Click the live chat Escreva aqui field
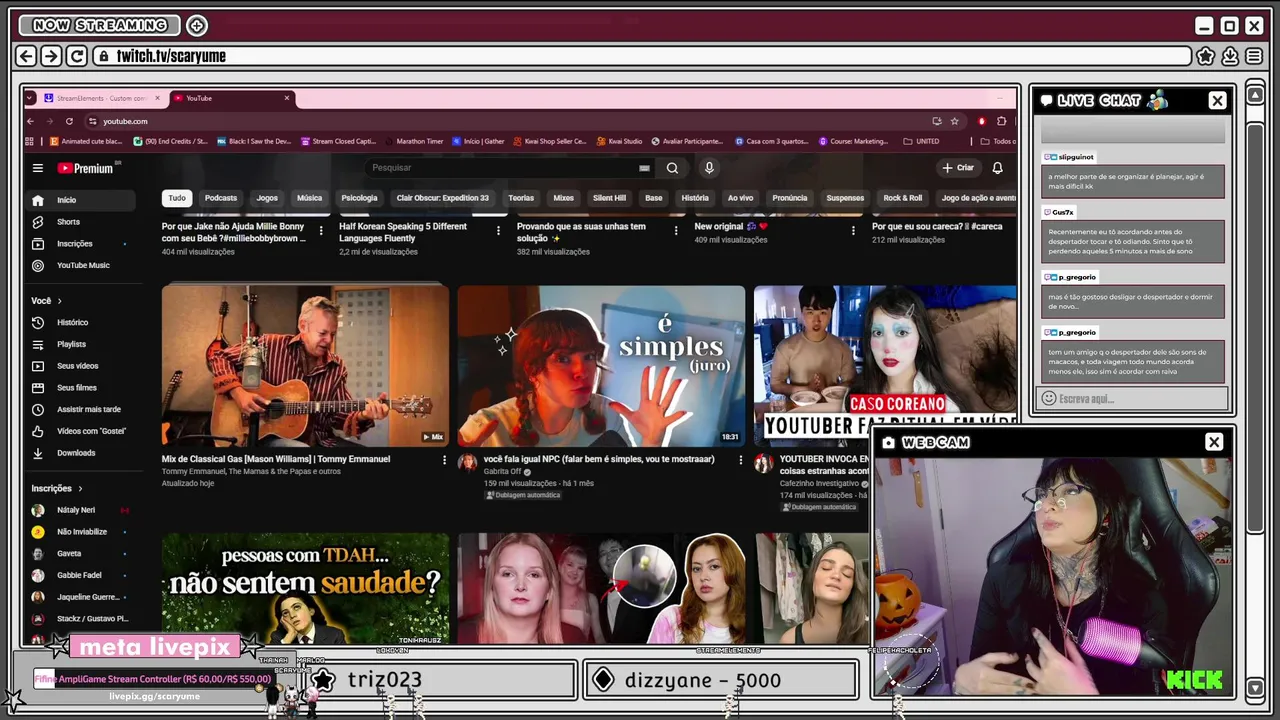Viewport: 1280px width, 720px height. click(x=1133, y=398)
